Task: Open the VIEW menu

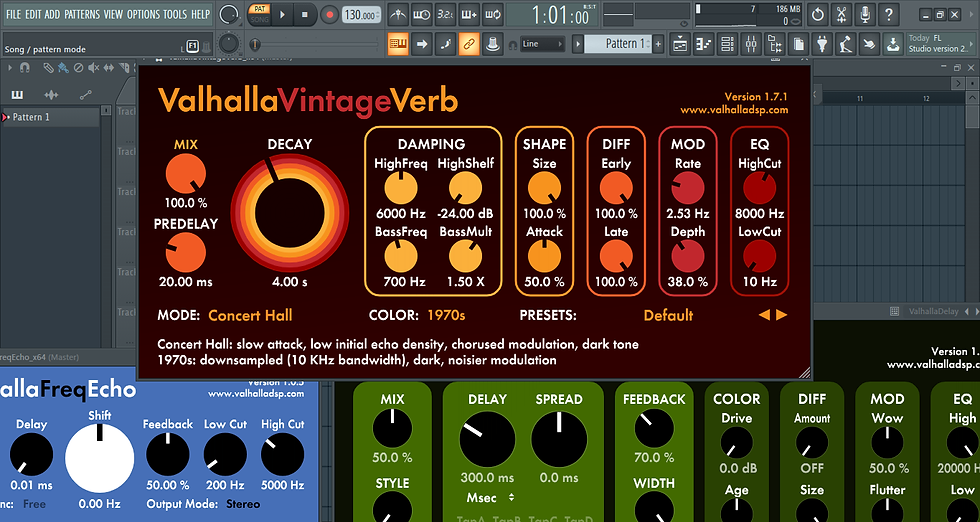Action: coord(113,14)
